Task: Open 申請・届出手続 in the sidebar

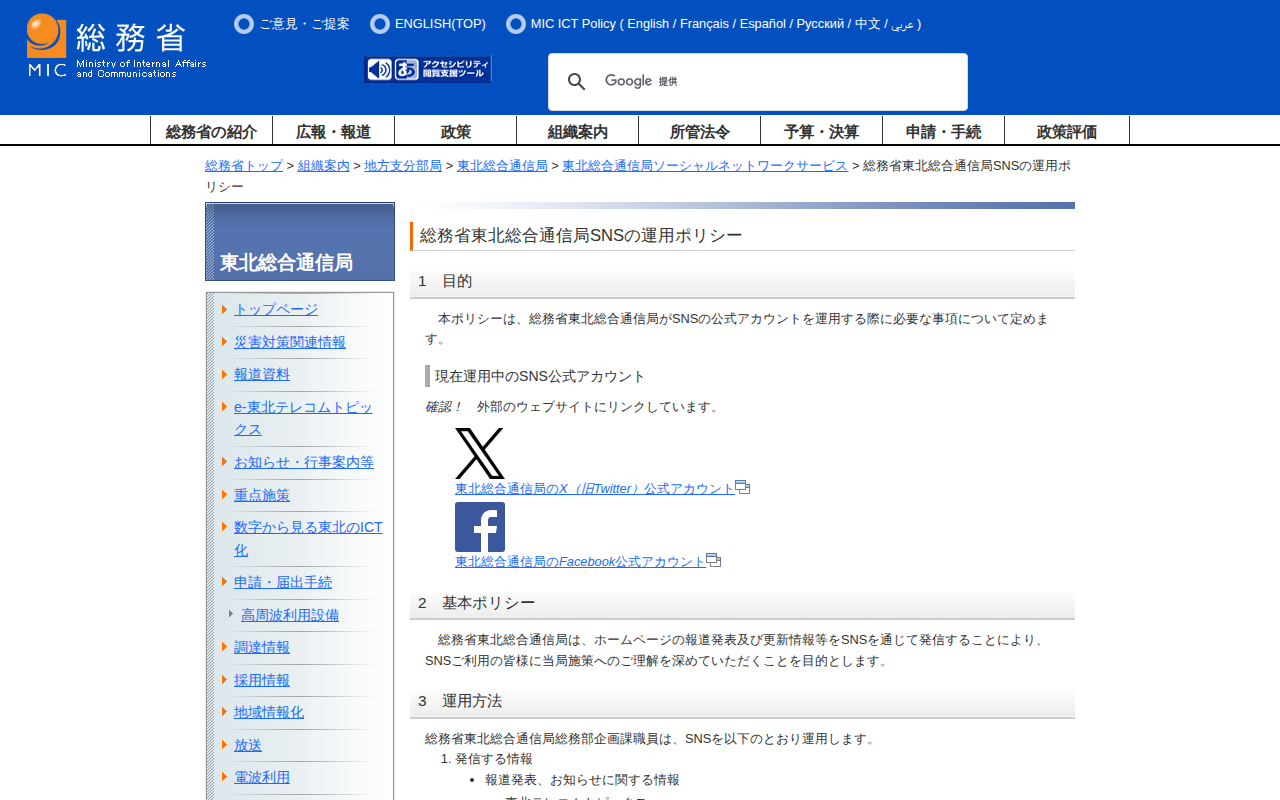Action: pyautogui.click(x=283, y=582)
